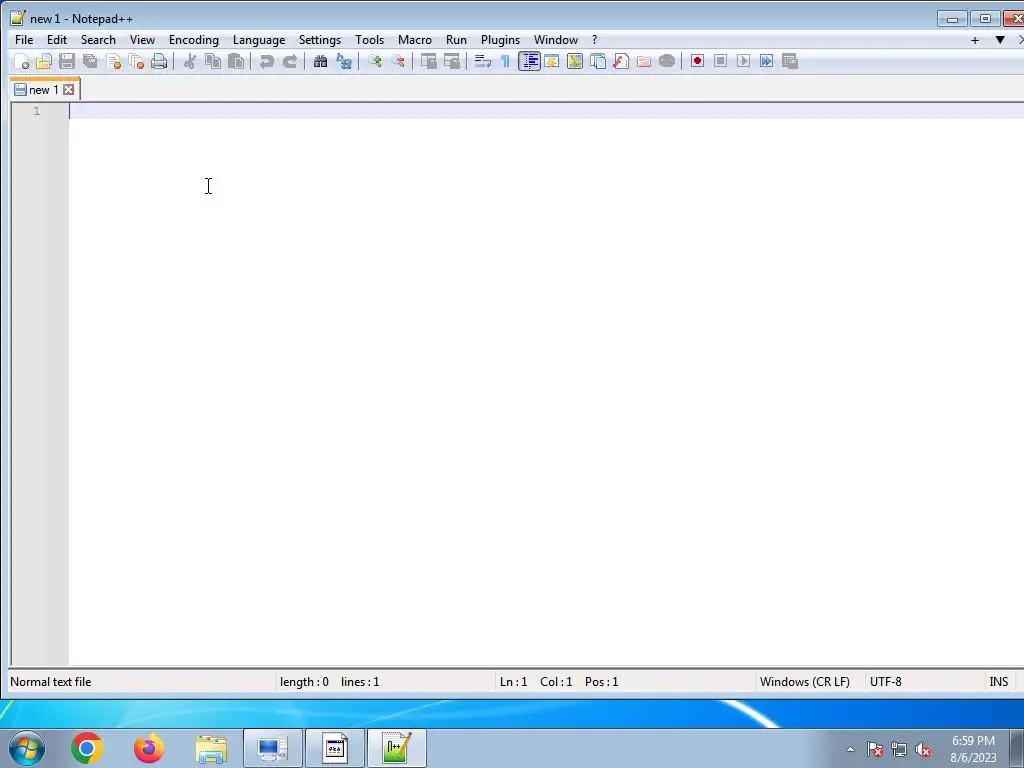Screen dimensions: 1024x768
Task: Click the Print toolbar icon
Action: [159, 61]
